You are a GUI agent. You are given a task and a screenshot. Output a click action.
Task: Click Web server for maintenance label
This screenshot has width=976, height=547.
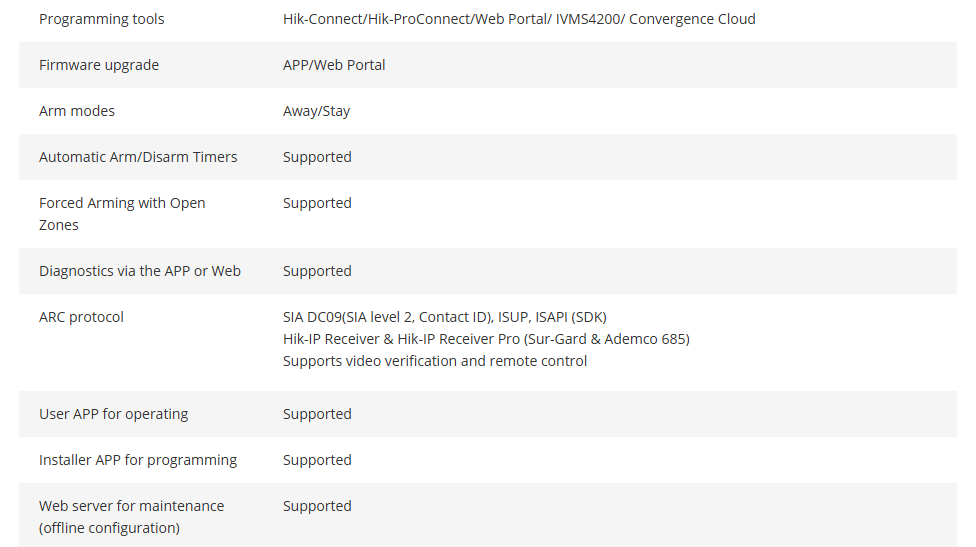coord(131,517)
